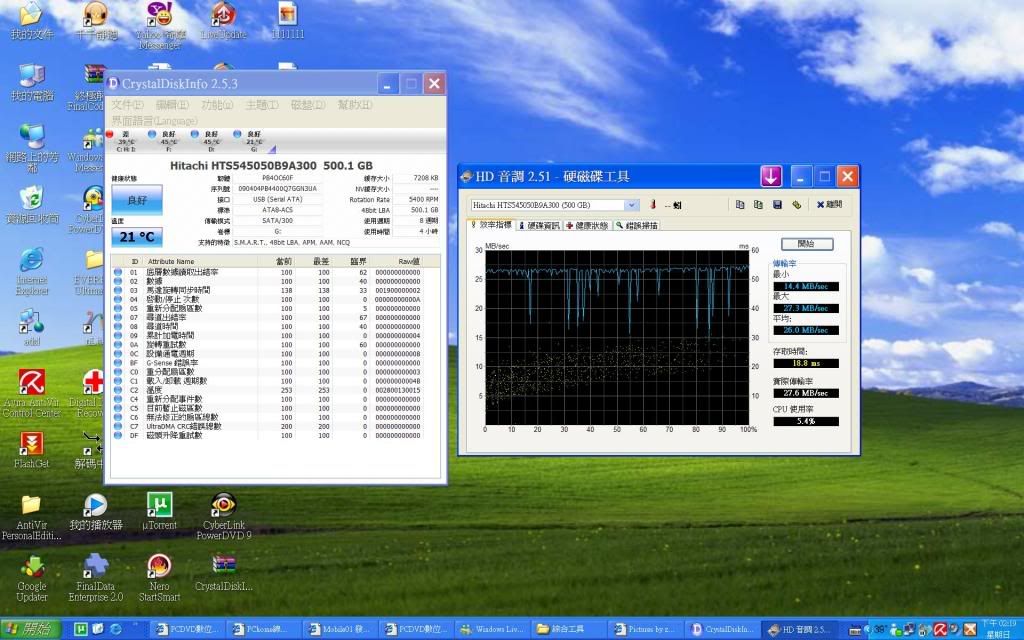Open the FlashGet desktop icon

pyautogui.click(x=31, y=449)
